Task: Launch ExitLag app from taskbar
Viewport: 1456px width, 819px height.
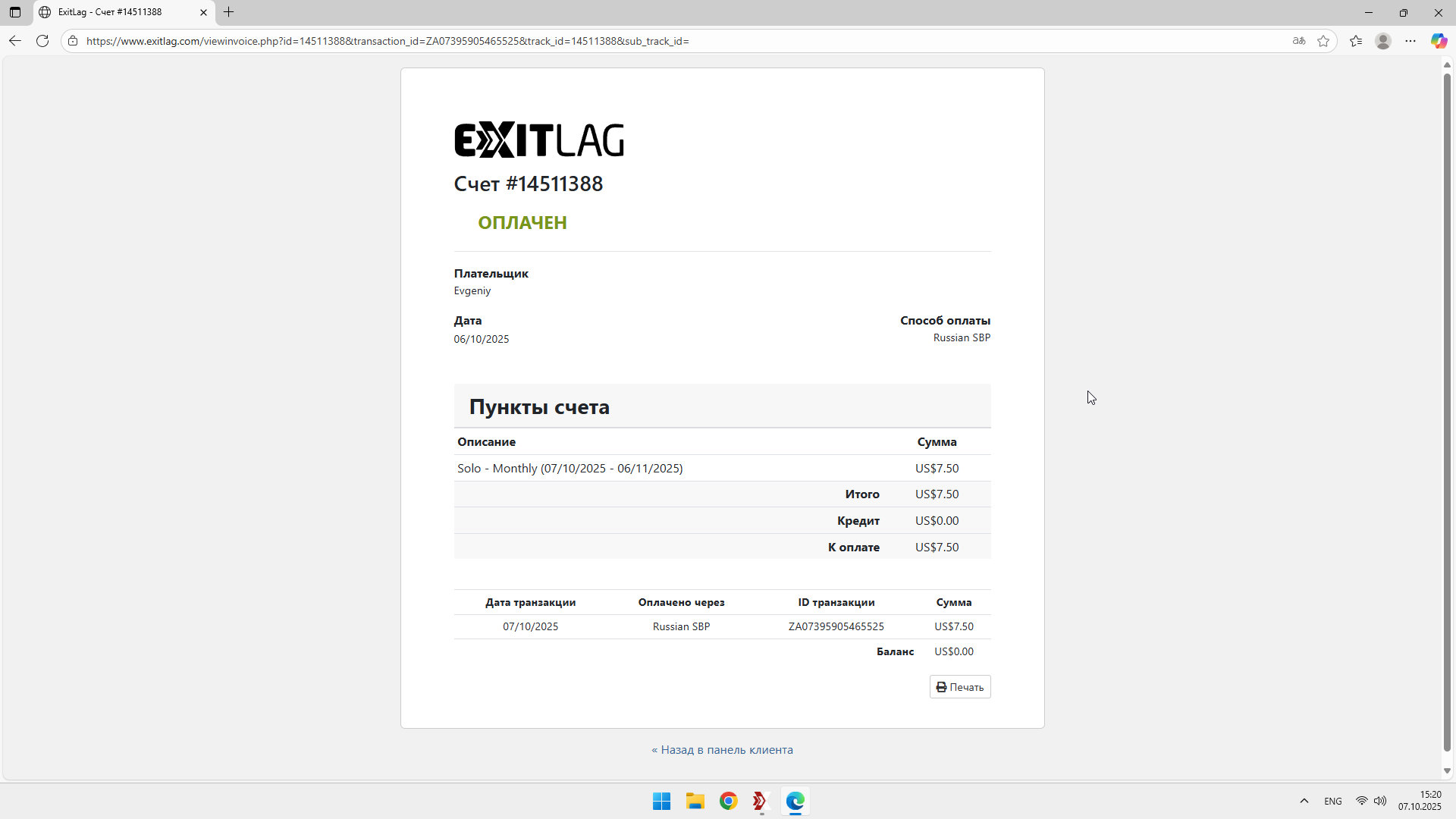Action: point(761,802)
